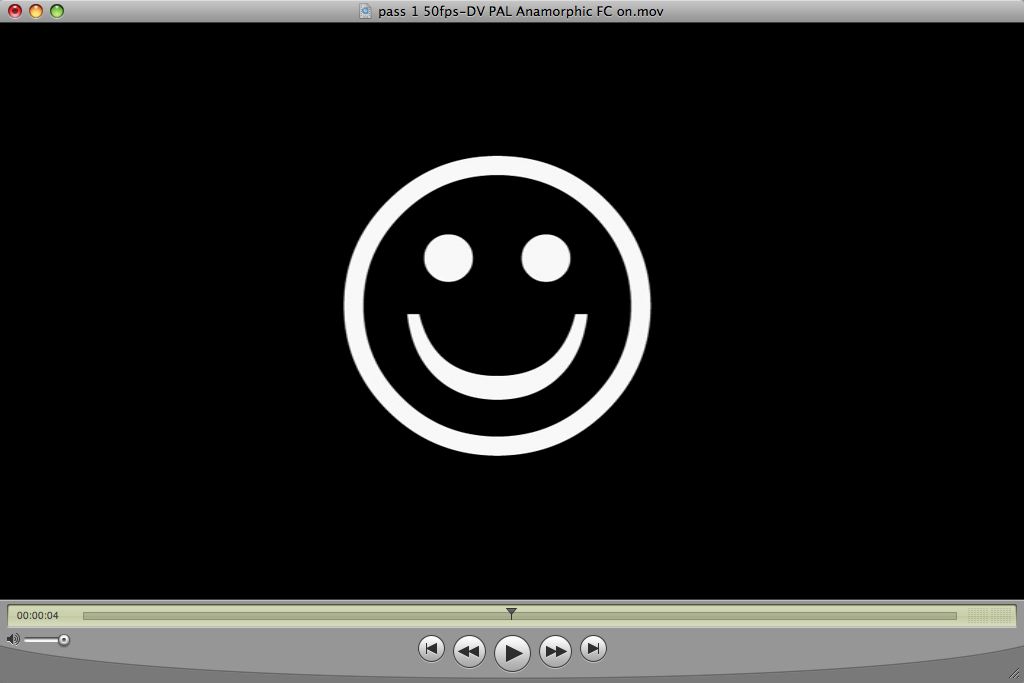Mute audio via the speaker icon

pos(12,639)
